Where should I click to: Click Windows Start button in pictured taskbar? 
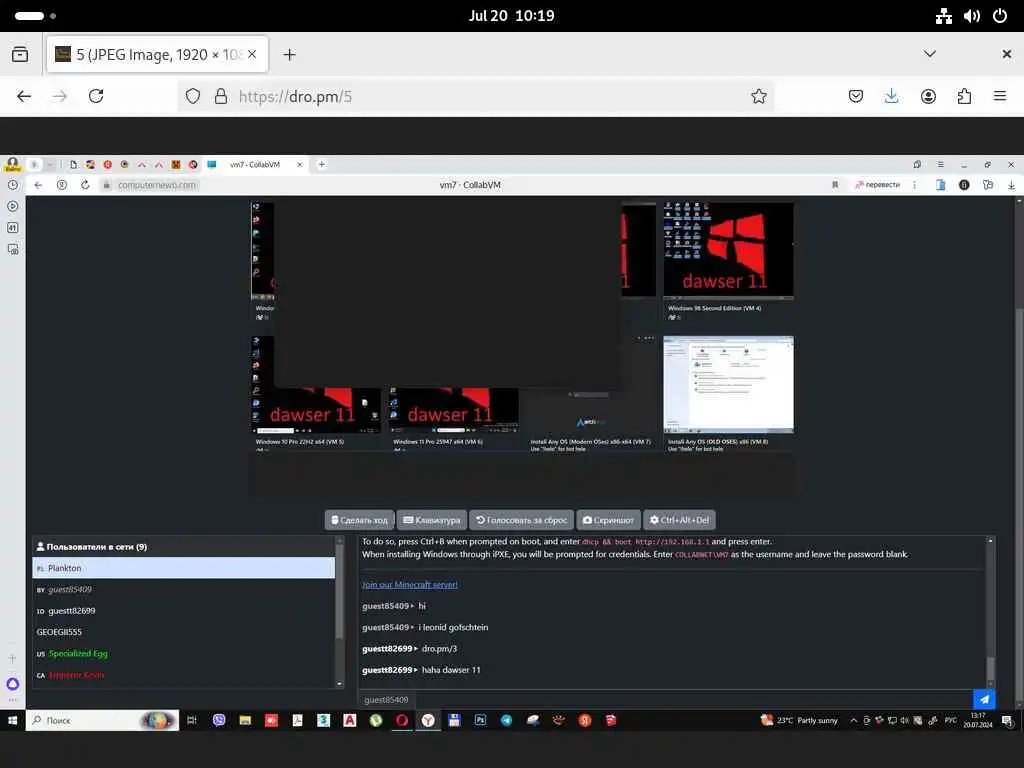[12, 720]
